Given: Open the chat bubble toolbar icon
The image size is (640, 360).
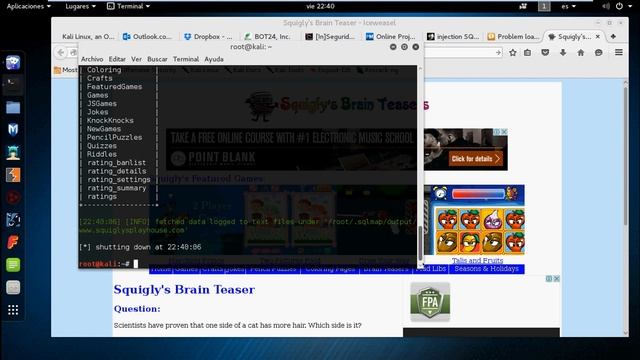Looking at the screenshot, I should point(598,53).
